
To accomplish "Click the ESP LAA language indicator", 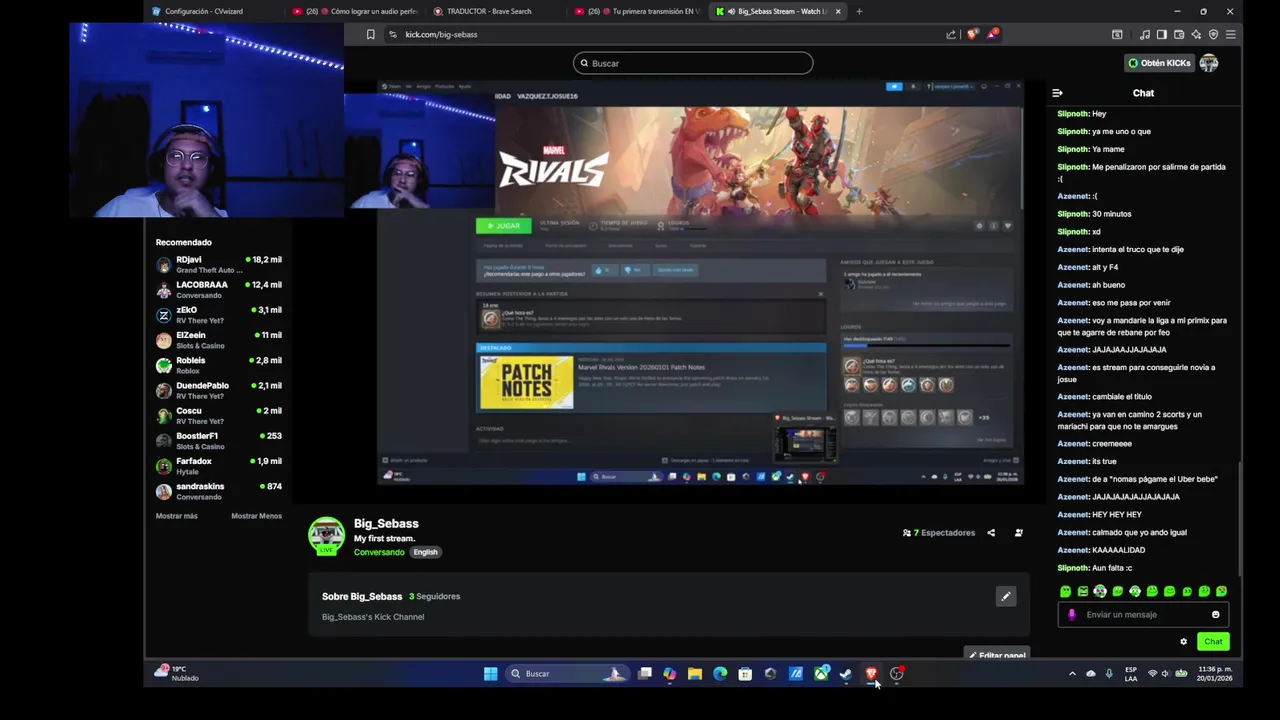I will click(x=1131, y=674).
